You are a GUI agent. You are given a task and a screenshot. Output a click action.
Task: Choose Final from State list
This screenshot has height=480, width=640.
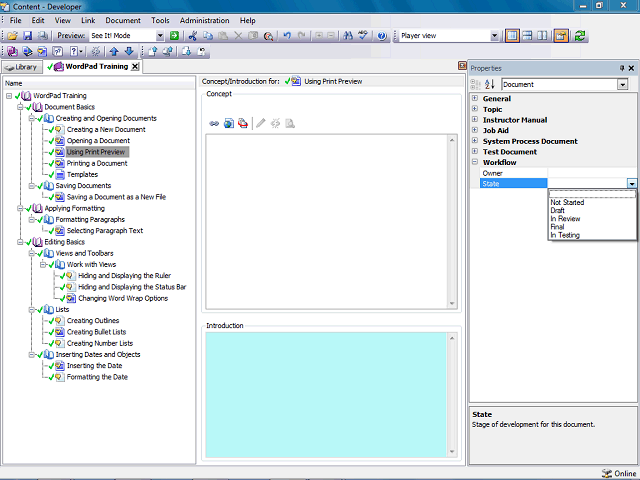(x=557, y=227)
